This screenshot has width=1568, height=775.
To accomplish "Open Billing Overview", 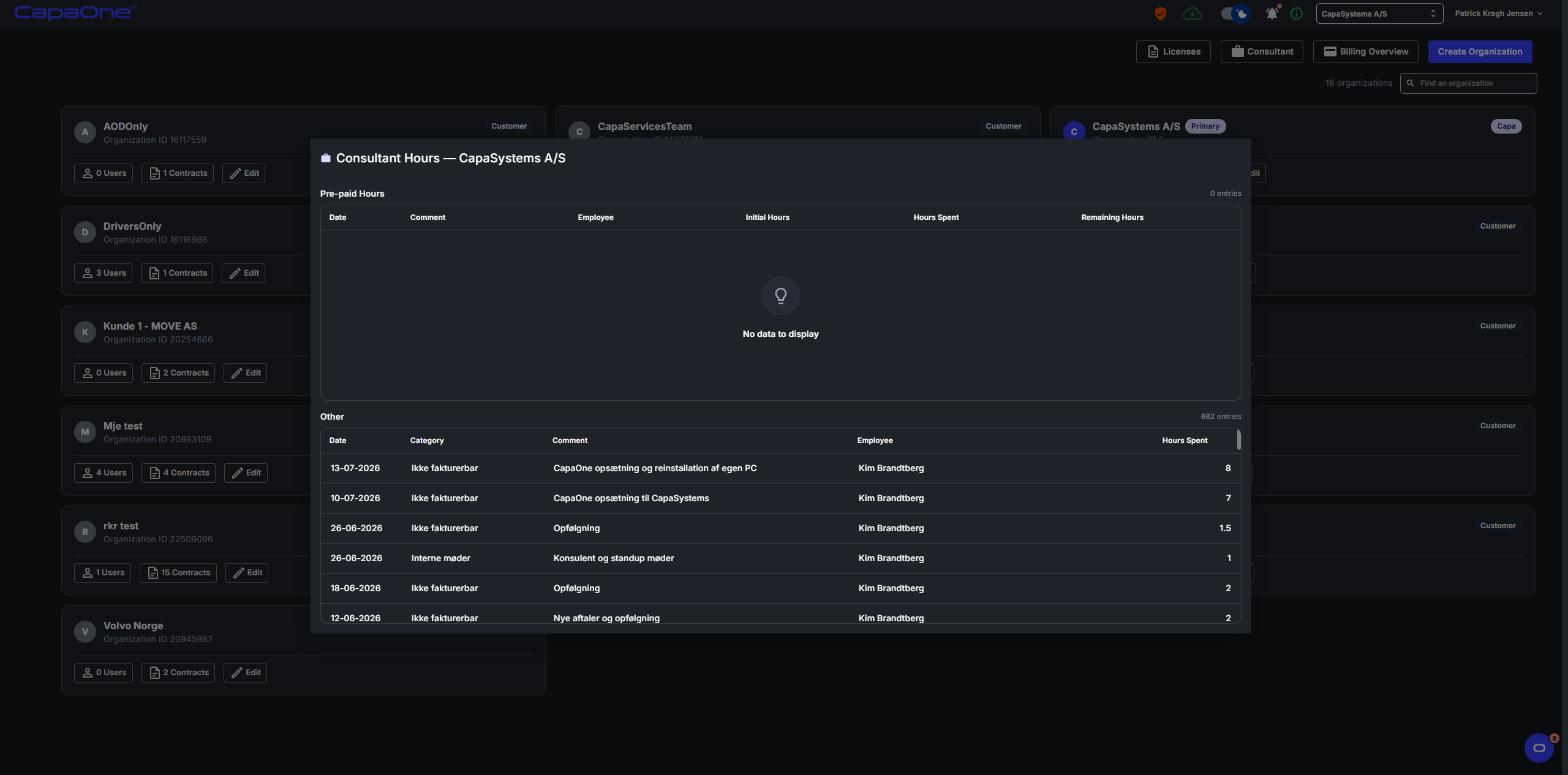I will tap(1366, 51).
